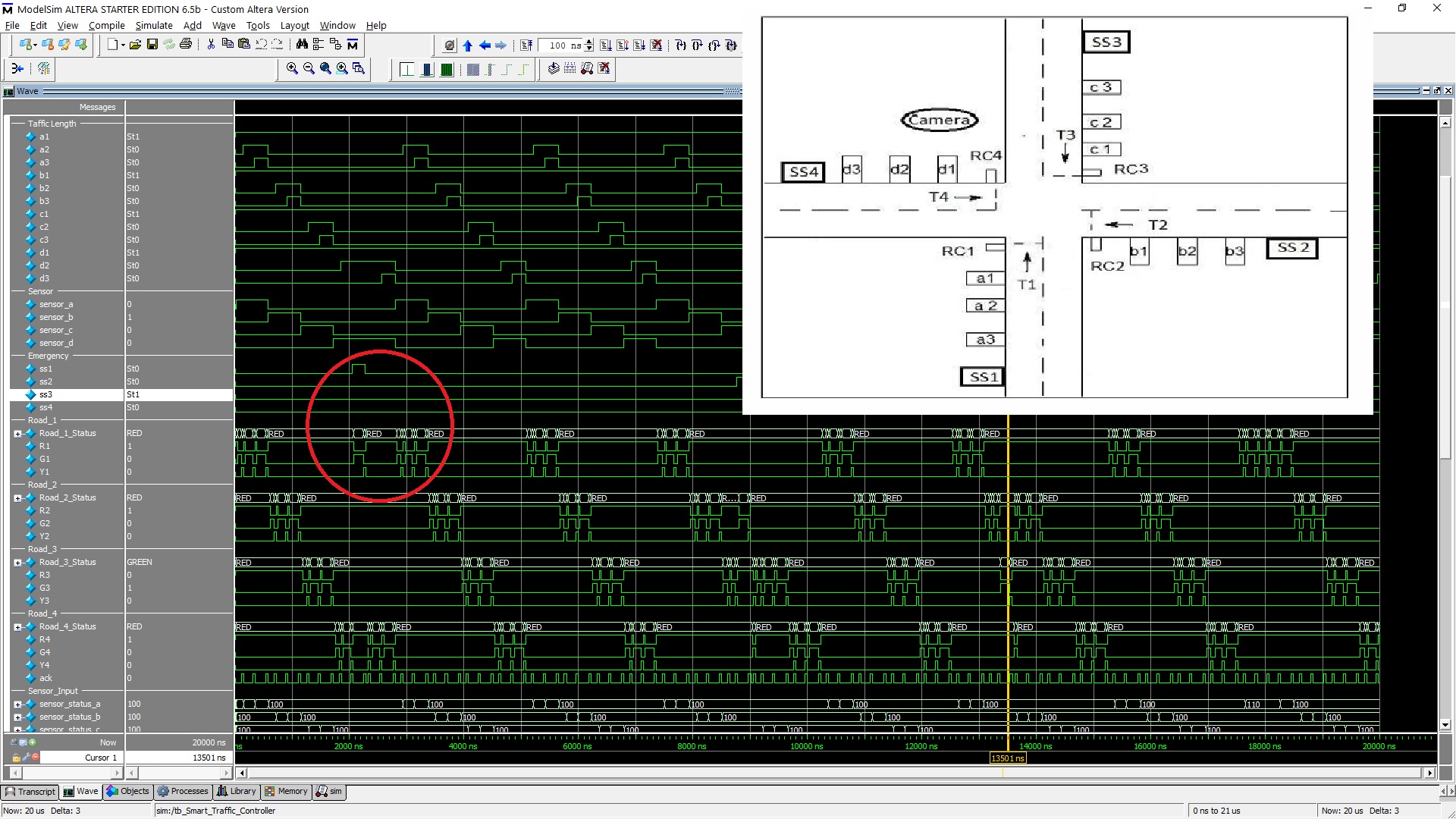Click the Print icon
Image resolution: width=1456 pixels, height=819 pixels.
click(186, 45)
